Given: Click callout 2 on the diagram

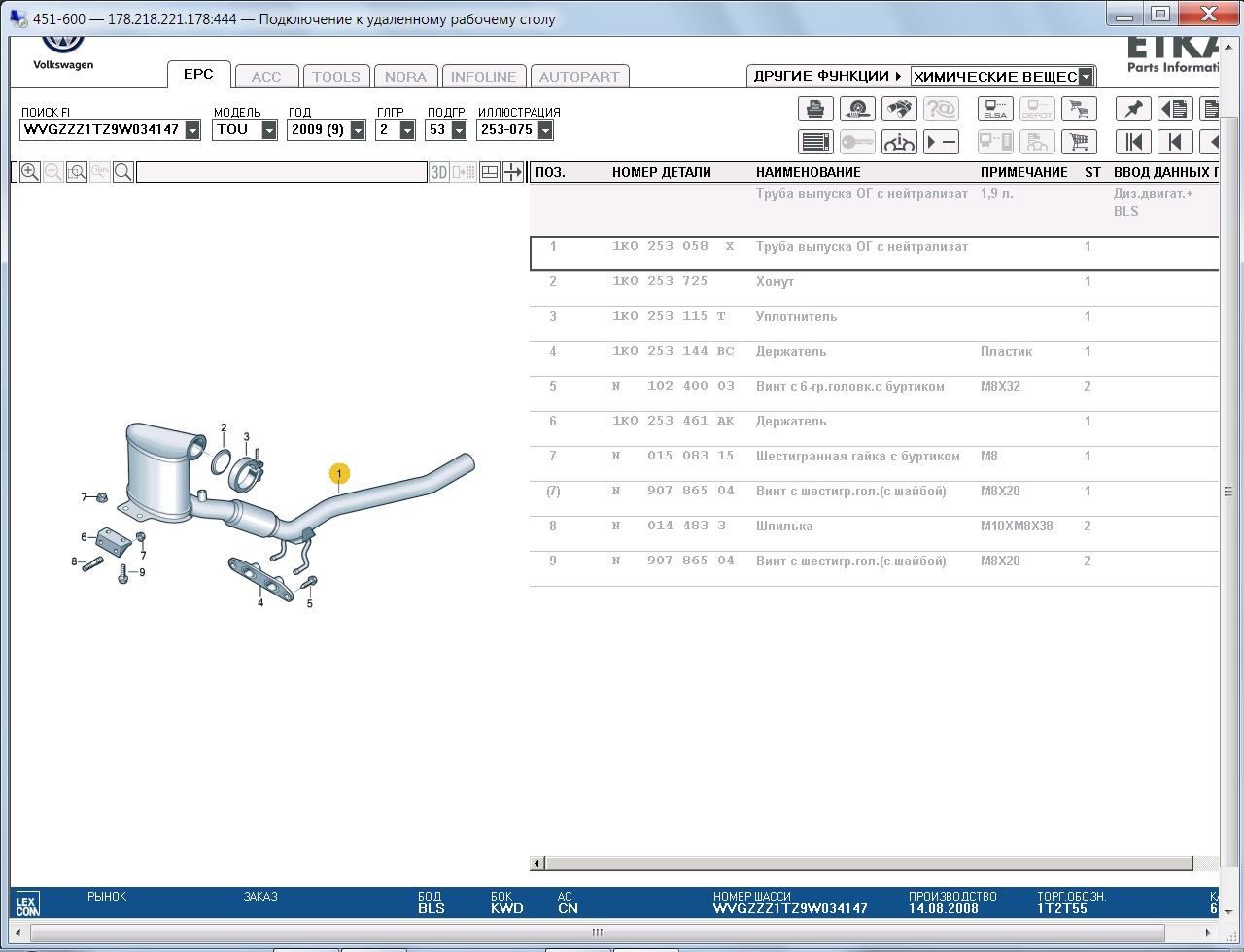Looking at the screenshot, I should pos(224,427).
